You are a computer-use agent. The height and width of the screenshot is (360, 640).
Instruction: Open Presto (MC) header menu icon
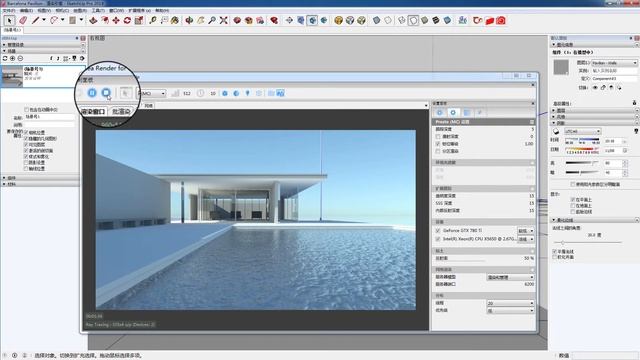click(x=531, y=122)
